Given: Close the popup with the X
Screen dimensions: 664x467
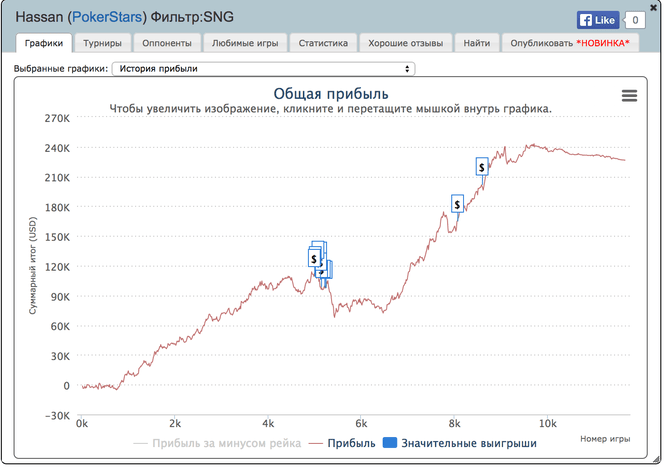Looking at the screenshot, I should pyautogui.click(x=653, y=8).
